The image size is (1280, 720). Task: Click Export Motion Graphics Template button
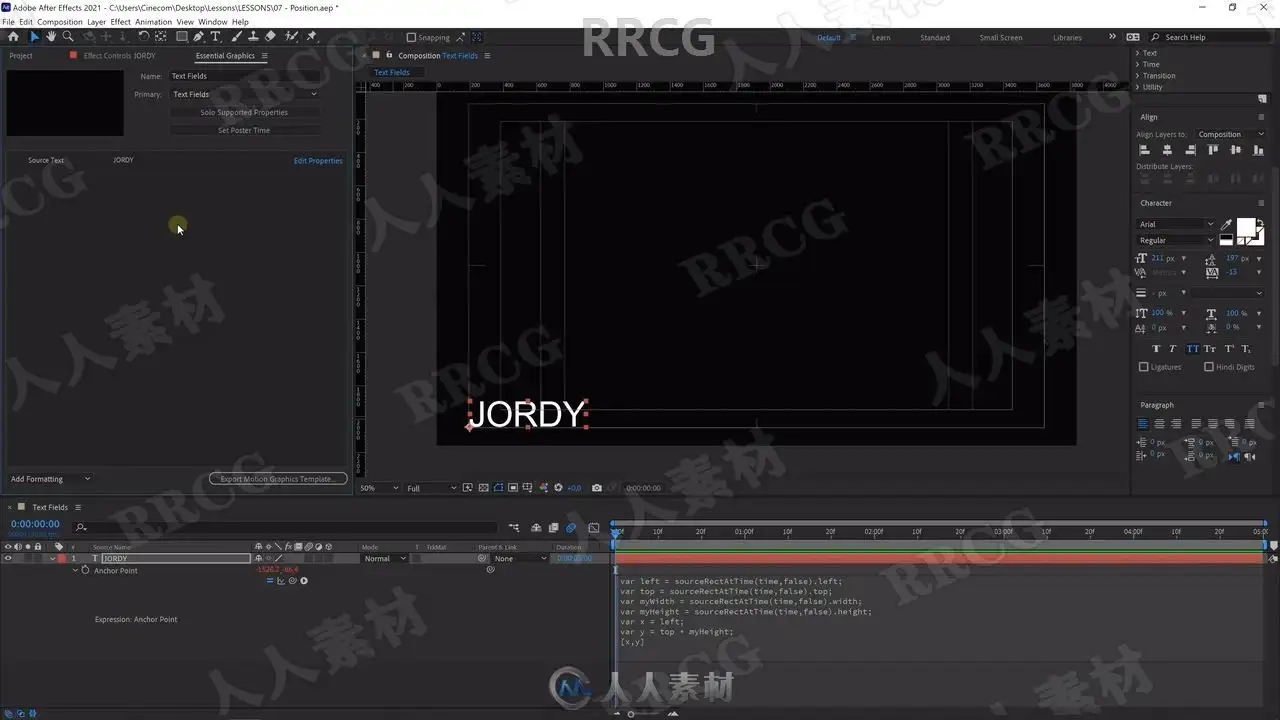click(x=278, y=479)
